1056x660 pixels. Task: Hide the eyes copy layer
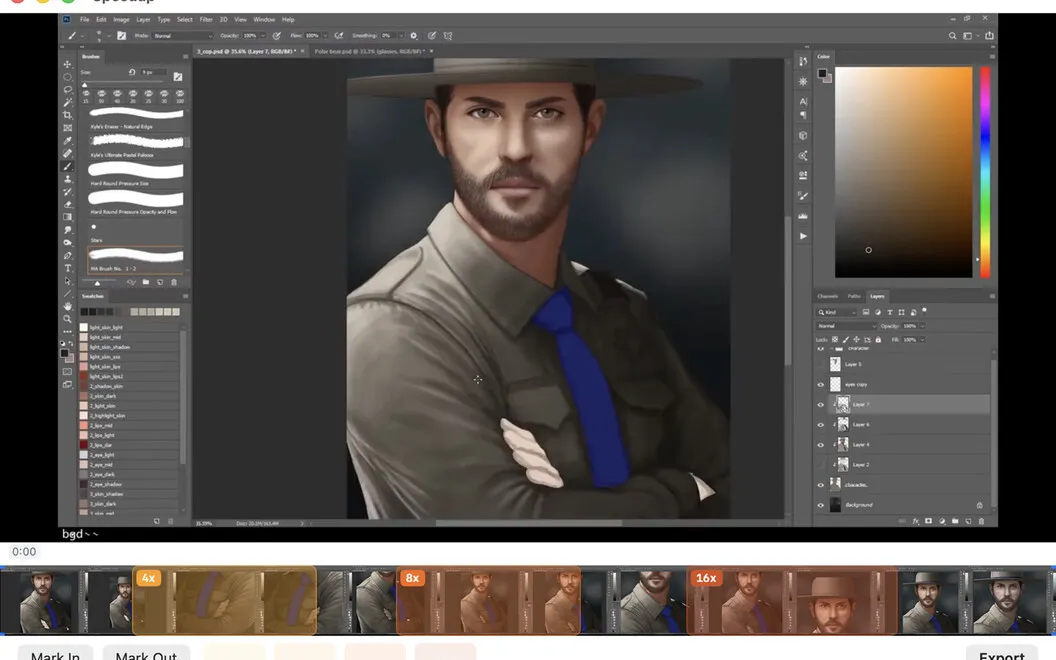pos(820,385)
